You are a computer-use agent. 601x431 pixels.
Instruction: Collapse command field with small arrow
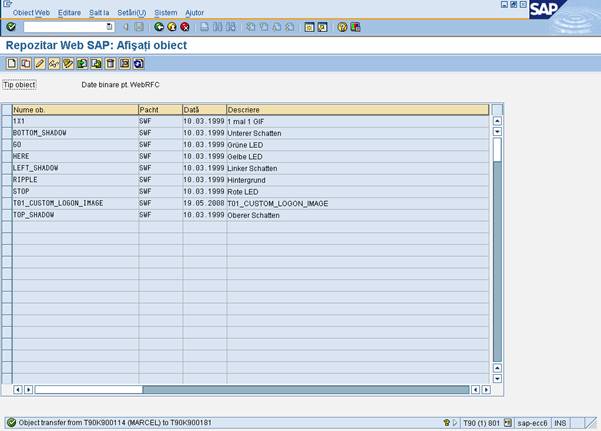click(126, 27)
